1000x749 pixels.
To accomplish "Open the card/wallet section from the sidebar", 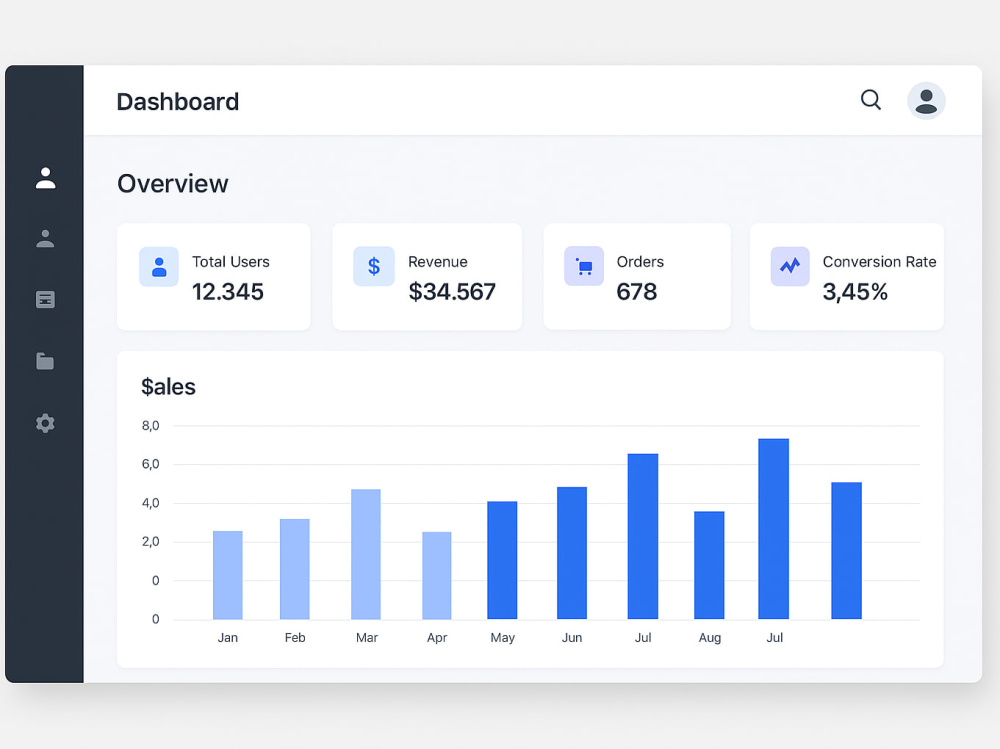I will point(45,299).
